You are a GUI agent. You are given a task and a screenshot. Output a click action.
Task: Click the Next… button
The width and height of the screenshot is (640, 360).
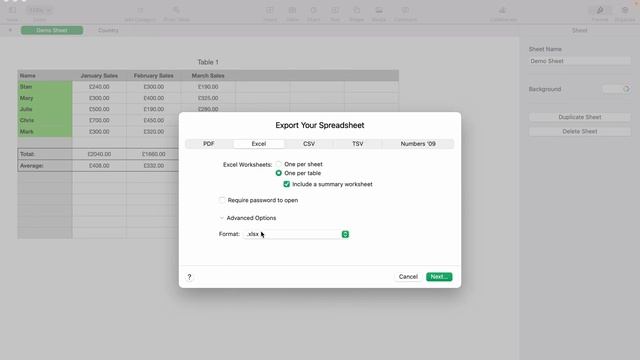pyautogui.click(x=439, y=277)
